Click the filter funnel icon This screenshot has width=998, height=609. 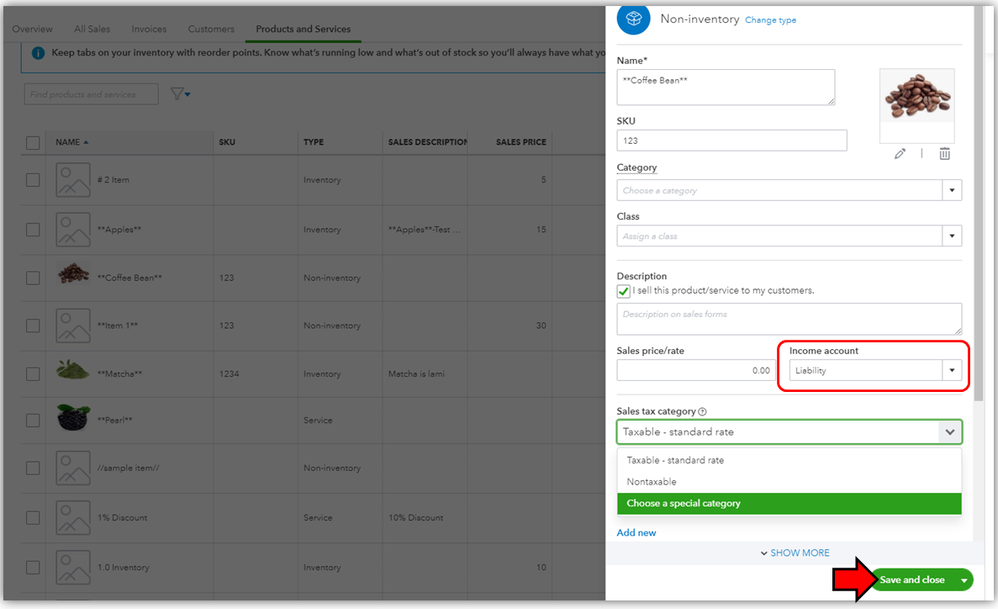[178, 94]
